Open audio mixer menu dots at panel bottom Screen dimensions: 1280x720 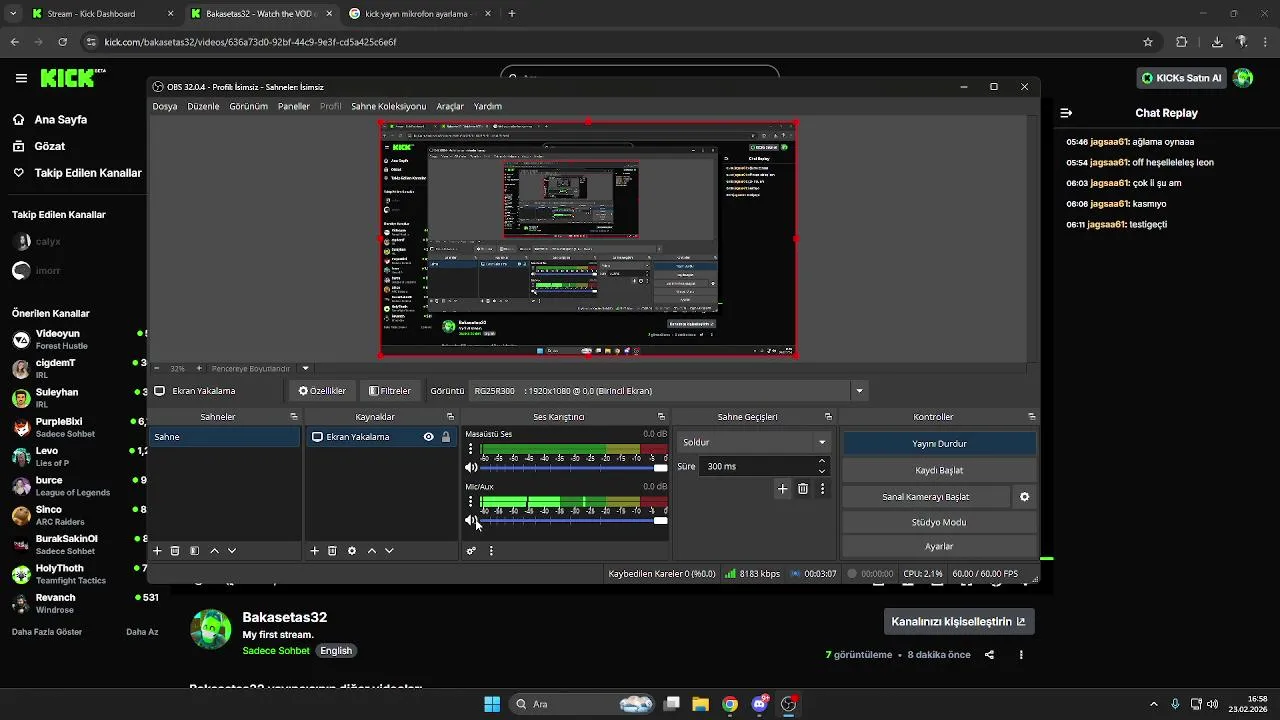click(x=491, y=551)
